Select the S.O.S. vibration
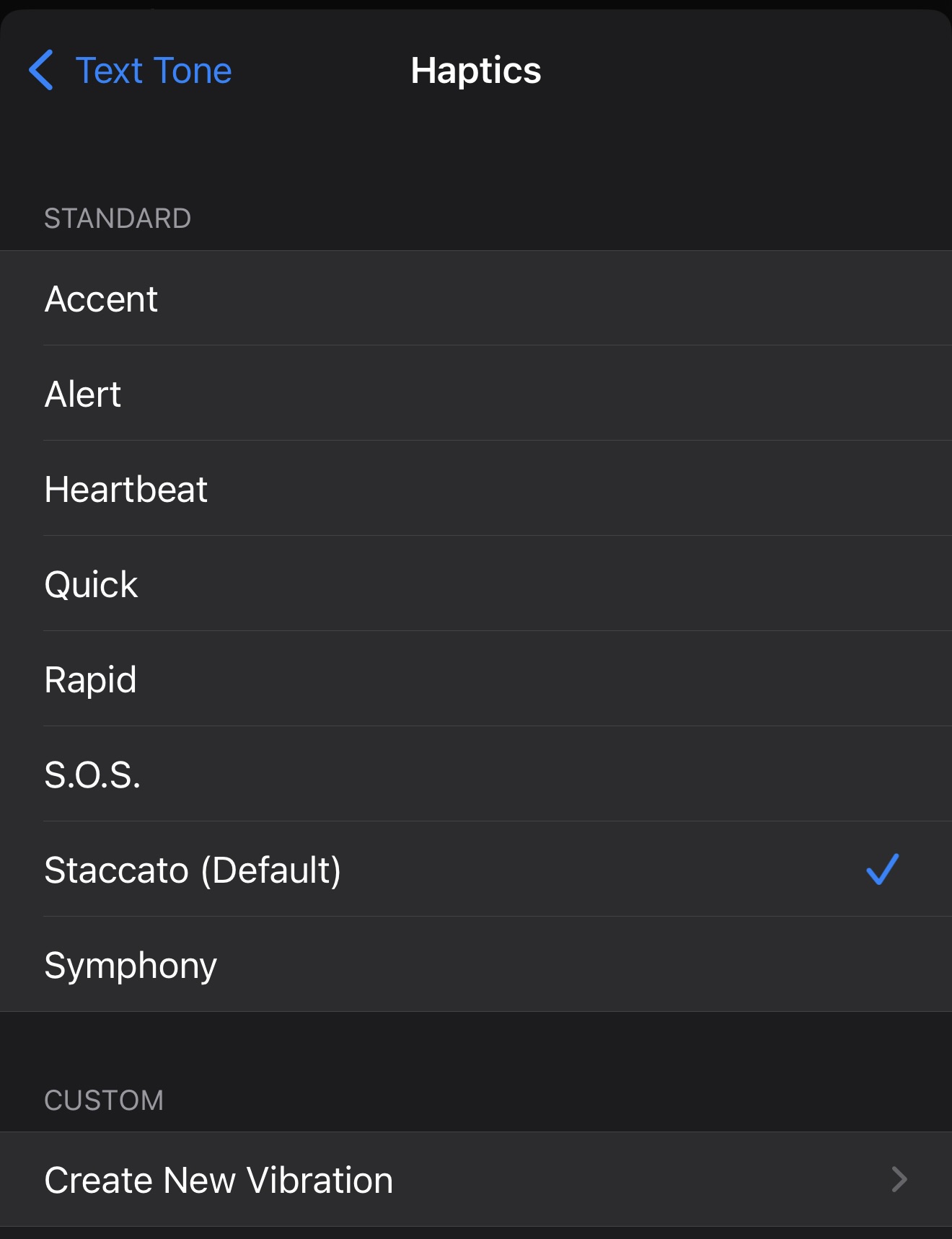952x1239 pixels. coord(92,775)
